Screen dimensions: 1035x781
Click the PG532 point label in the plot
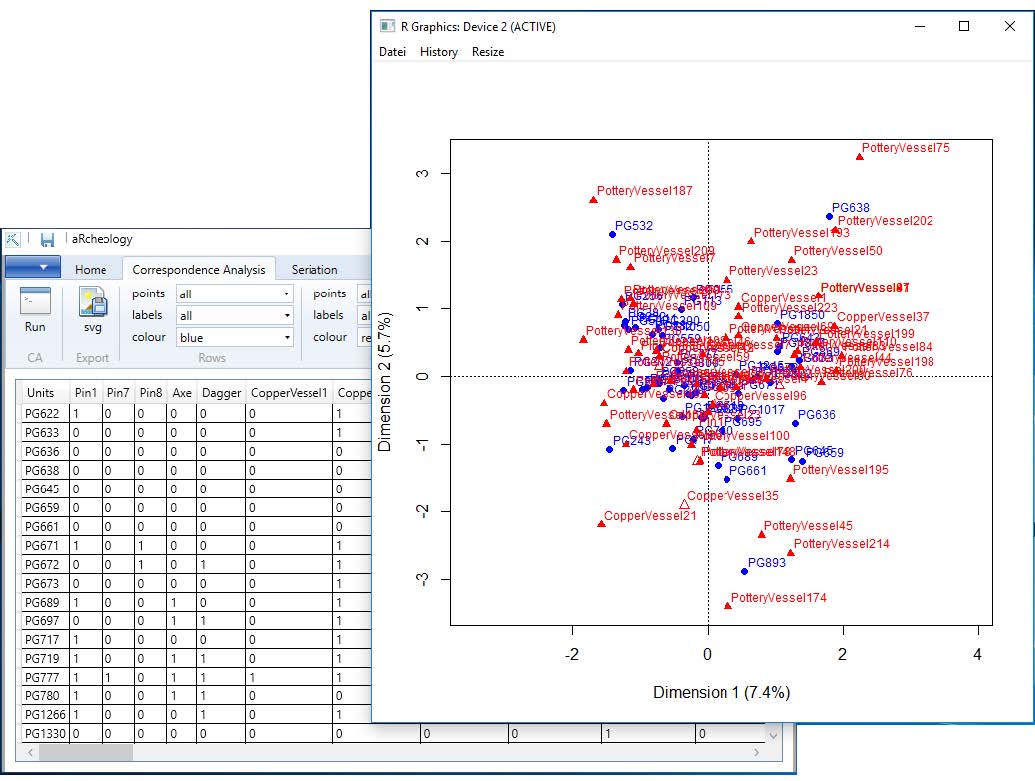634,226
